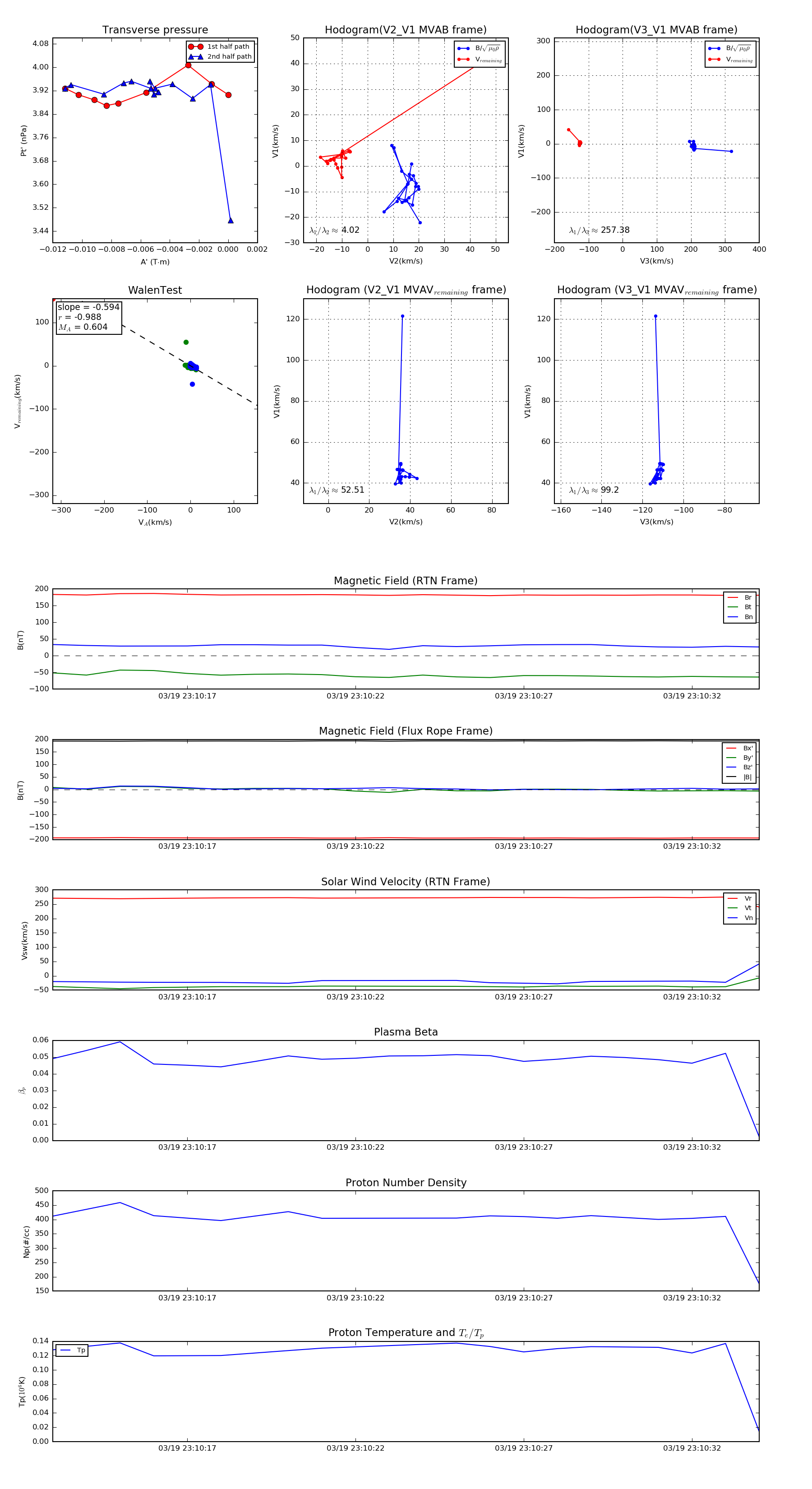812x1489 pixels.
Task: Click the isolated blue outlier dot below the WalenTest cluster
Action: [193, 384]
